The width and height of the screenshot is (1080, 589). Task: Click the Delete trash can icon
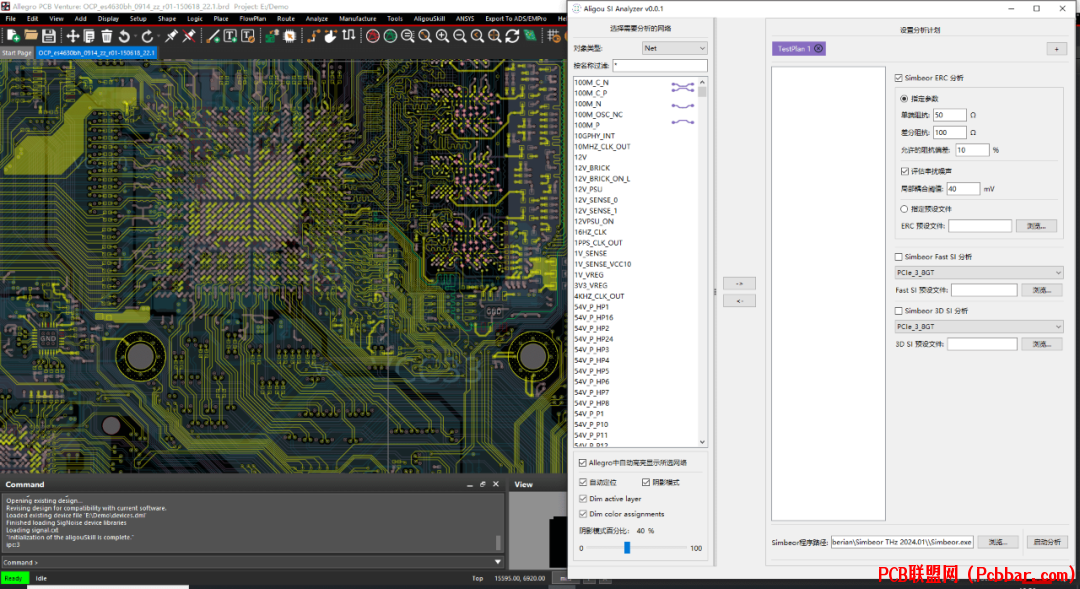click(x=107, y=36)
